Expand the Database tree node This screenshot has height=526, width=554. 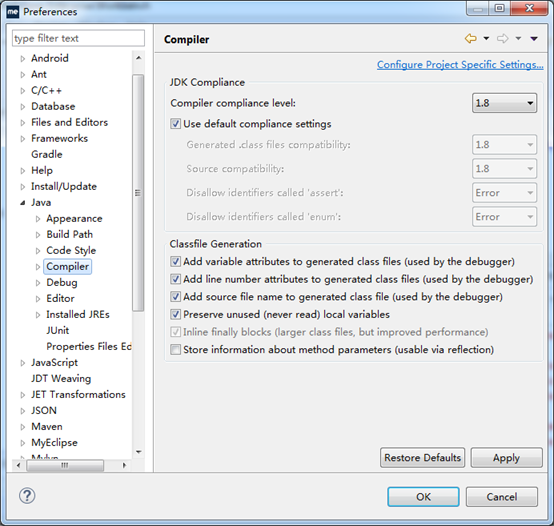23,107
